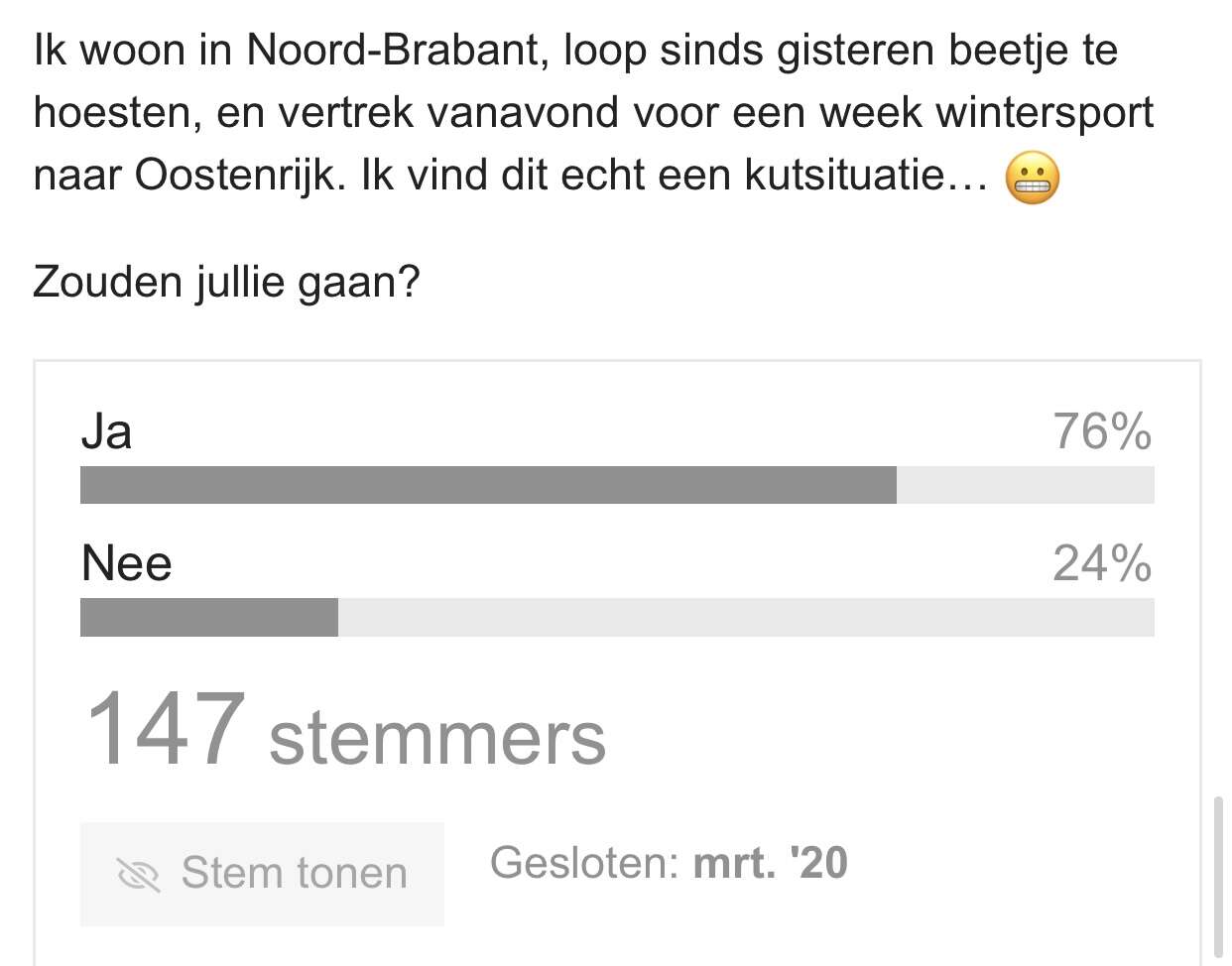Image resolution: width=1232 pixels, height=966 pixels.
Task: Click the empty part of Nee bar
Action: click(746, 617)
